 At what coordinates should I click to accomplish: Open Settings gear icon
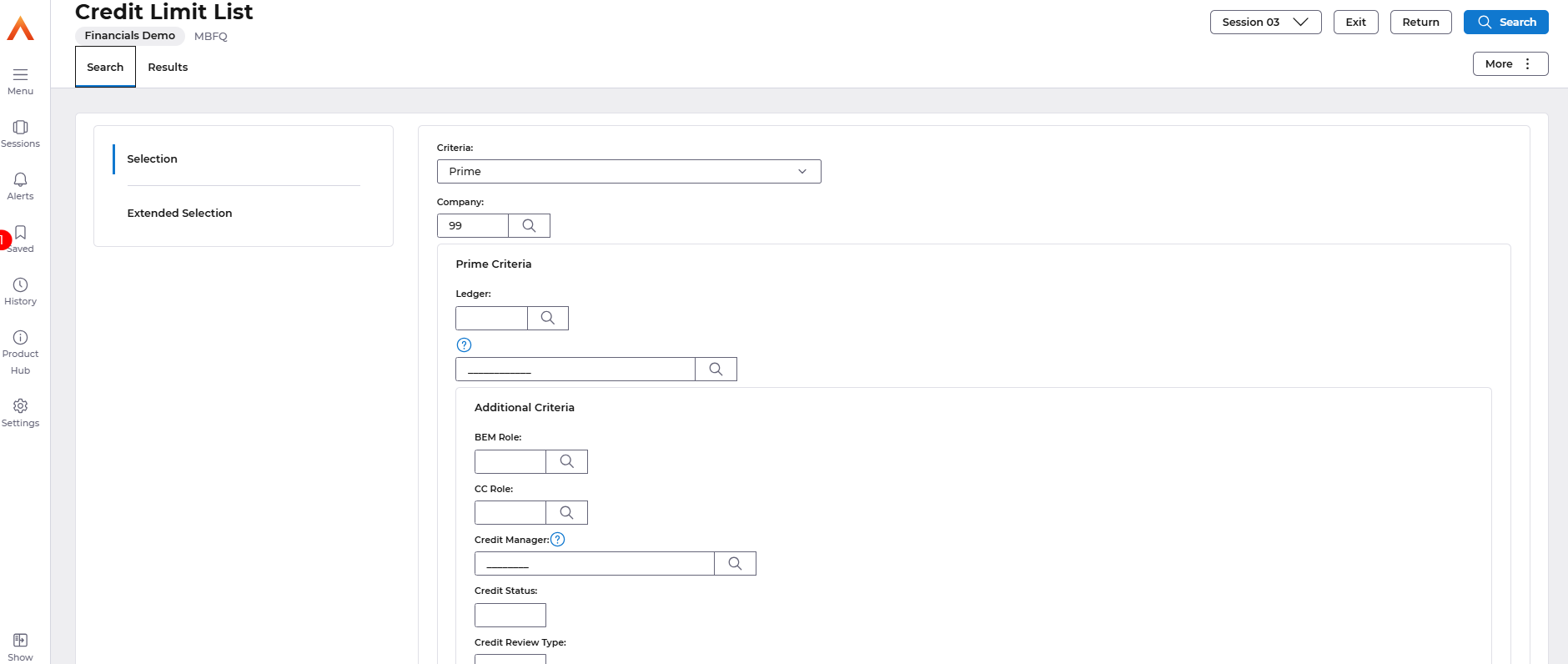20,405
